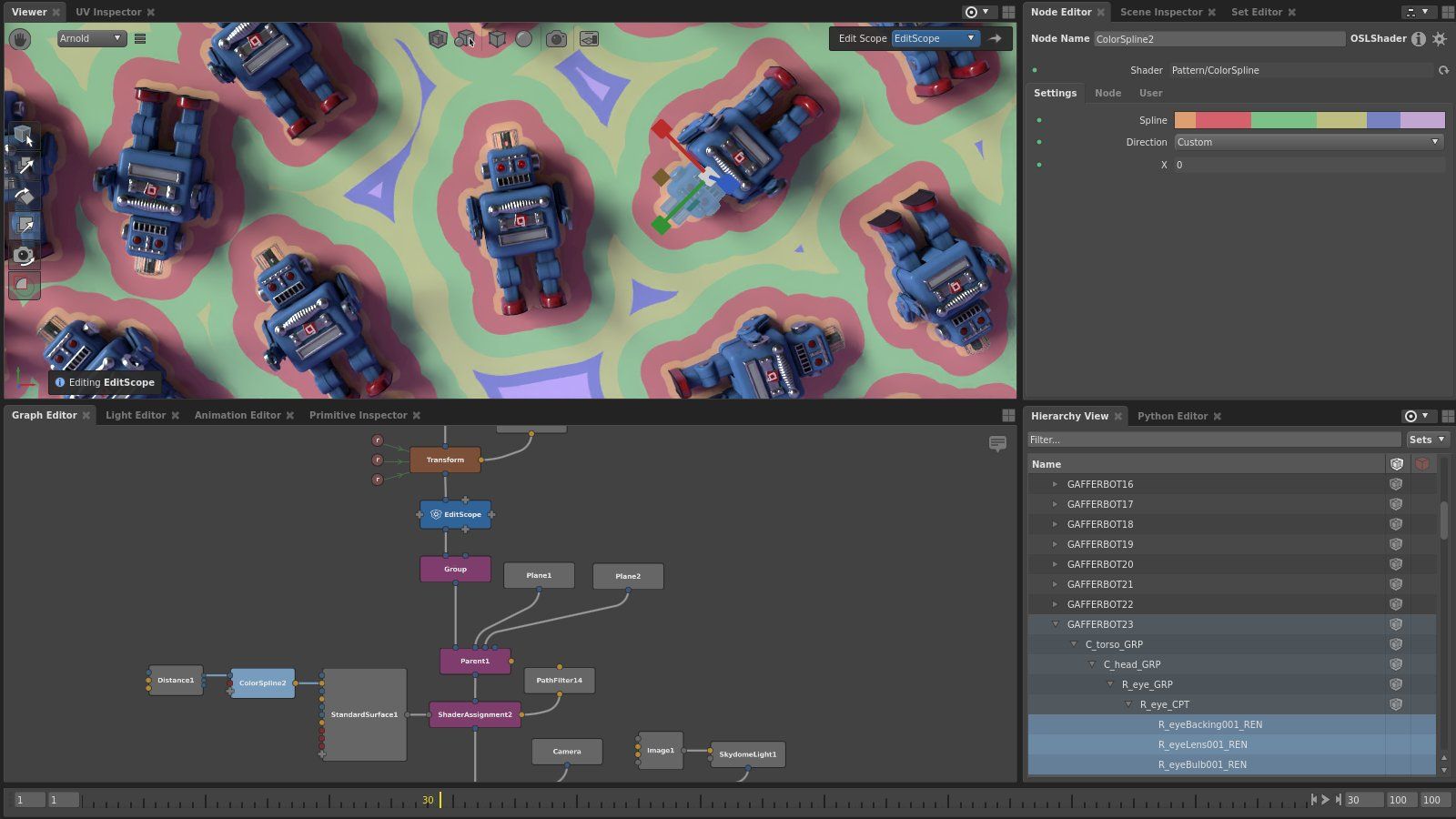This screenshot has width=1456, height=819.
Task: Click the Spline color ramp in Settings
Action: [1308, 119]
